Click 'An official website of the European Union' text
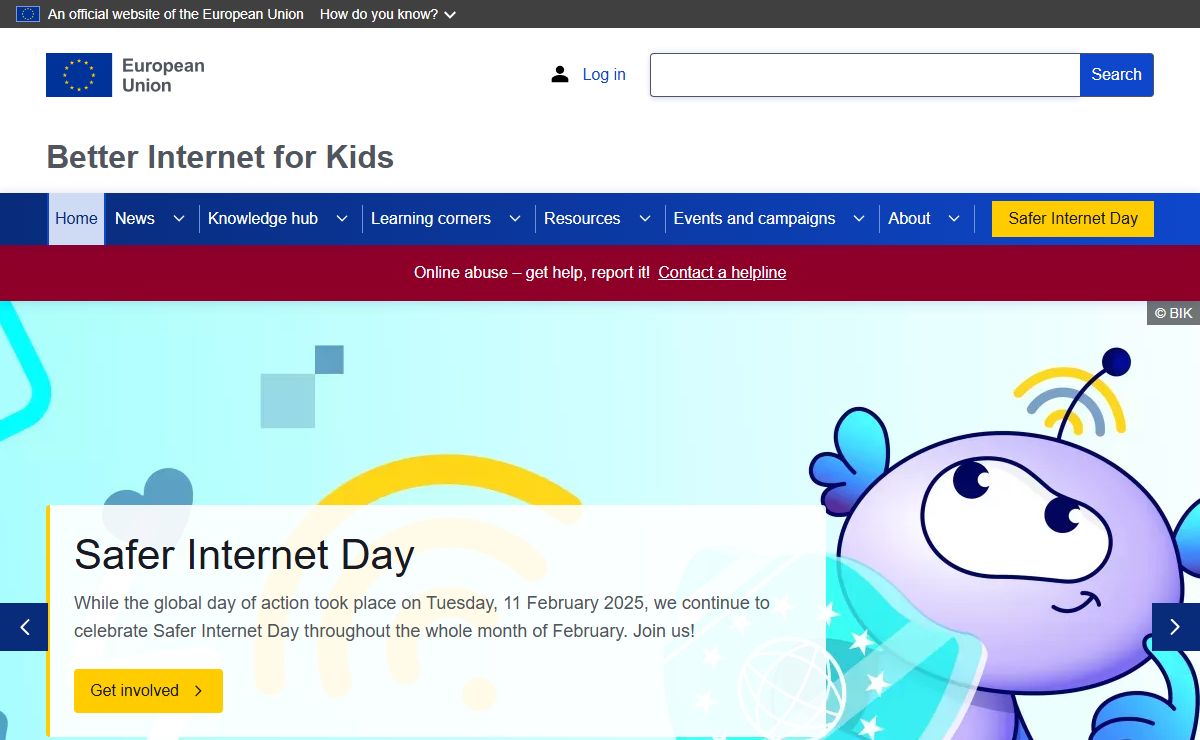 176,14
